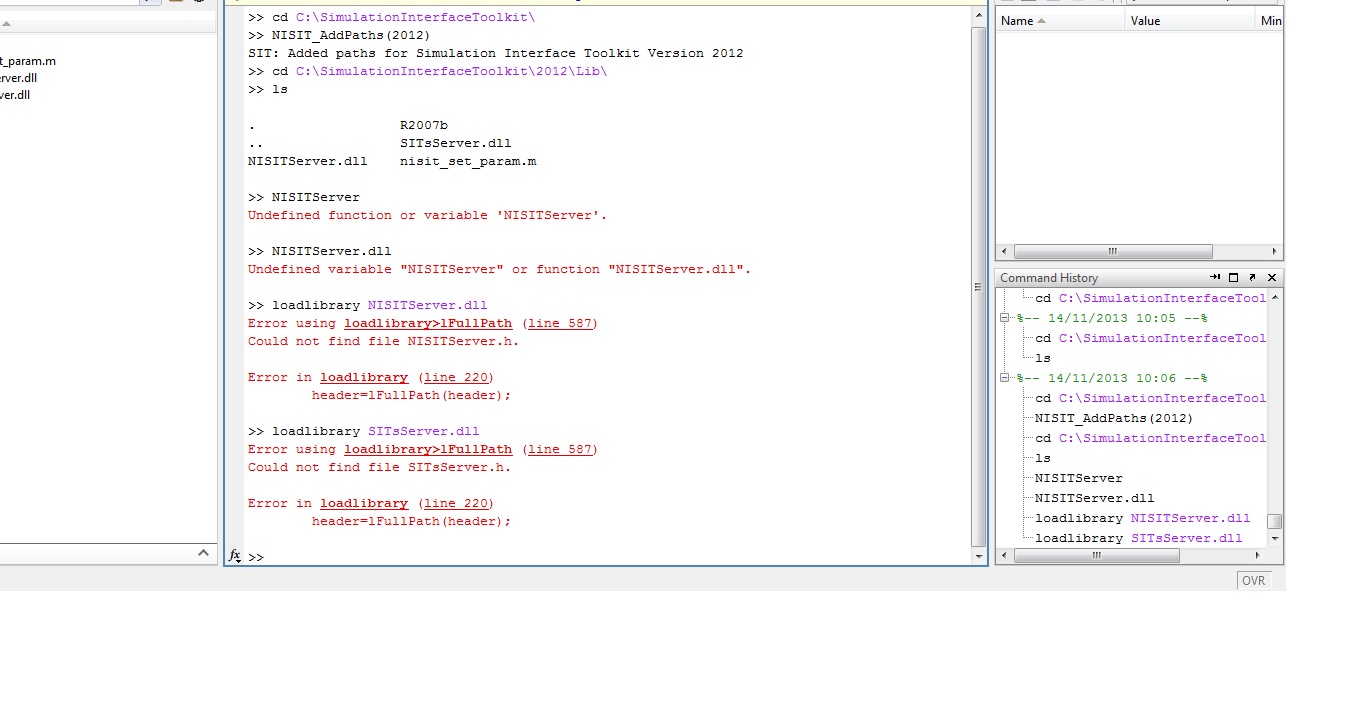
Task: Select the 14/11/2013 10:06 session header text
Action: coord(1112,378)
